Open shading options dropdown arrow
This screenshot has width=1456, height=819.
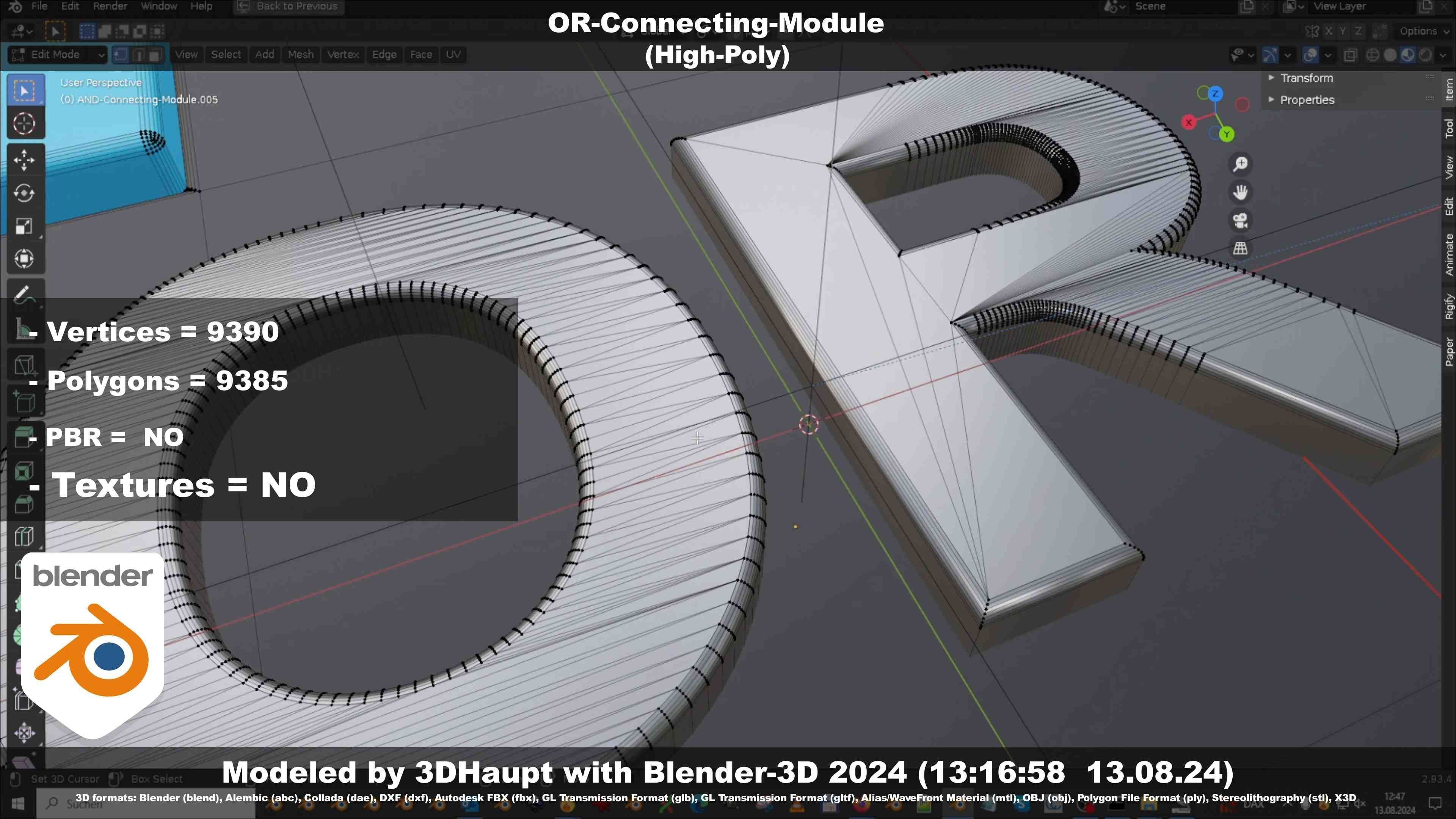(1442, 55)
